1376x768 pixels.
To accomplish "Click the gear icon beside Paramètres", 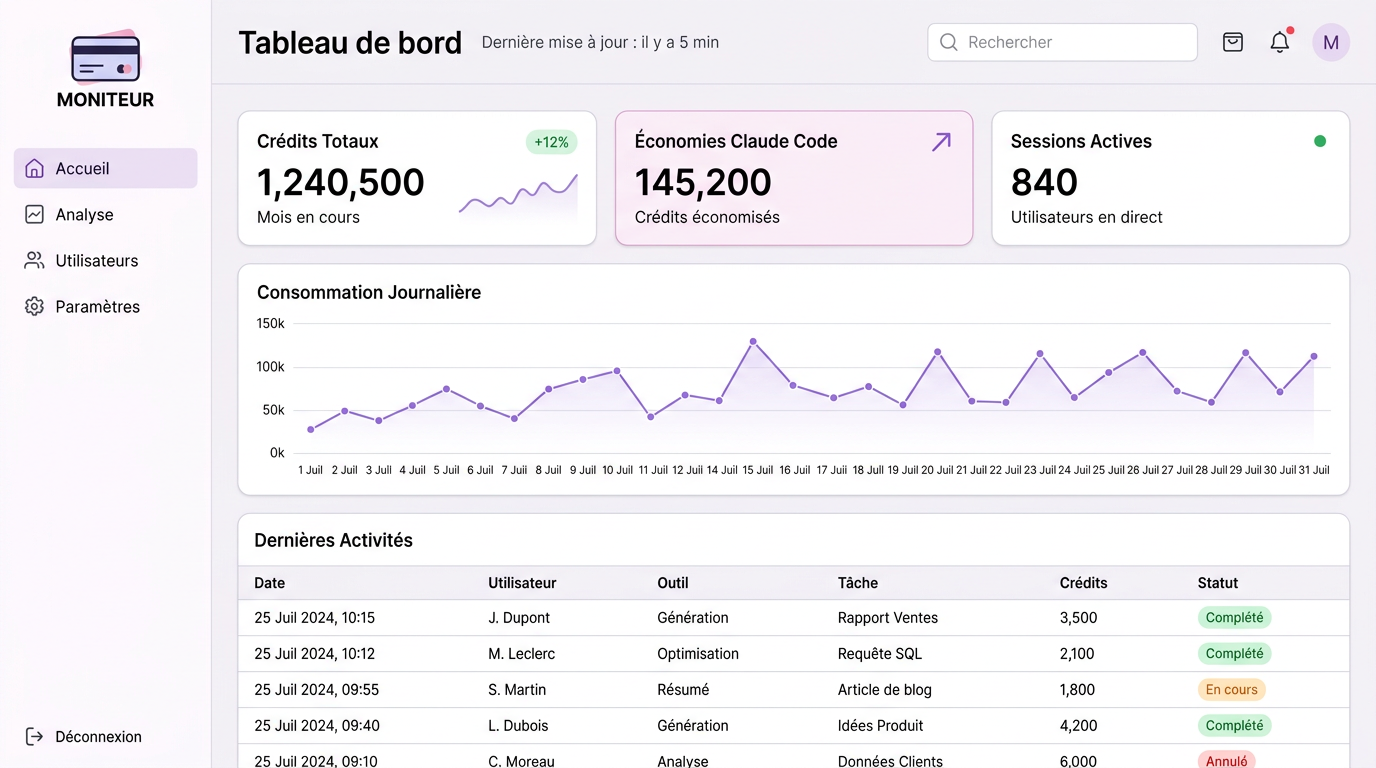I will [x=34, y=306].
